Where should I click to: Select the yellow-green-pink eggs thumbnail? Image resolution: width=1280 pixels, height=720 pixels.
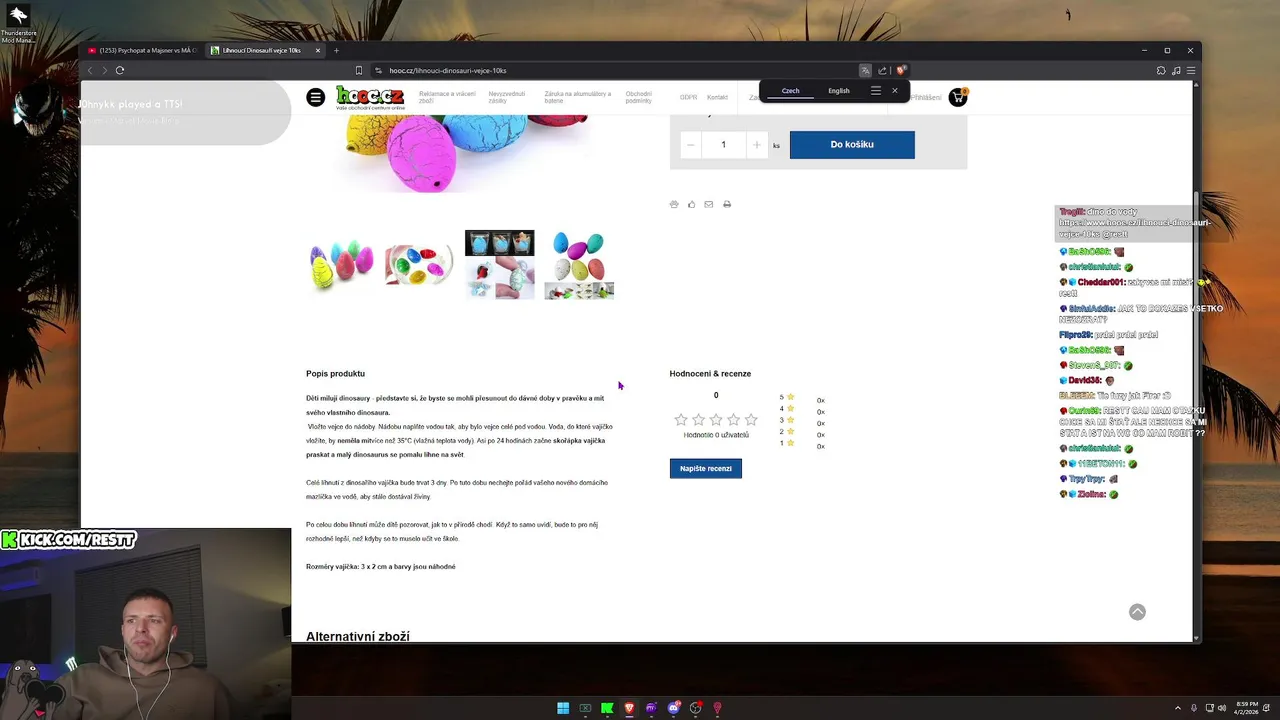click(x=340, y=265)
